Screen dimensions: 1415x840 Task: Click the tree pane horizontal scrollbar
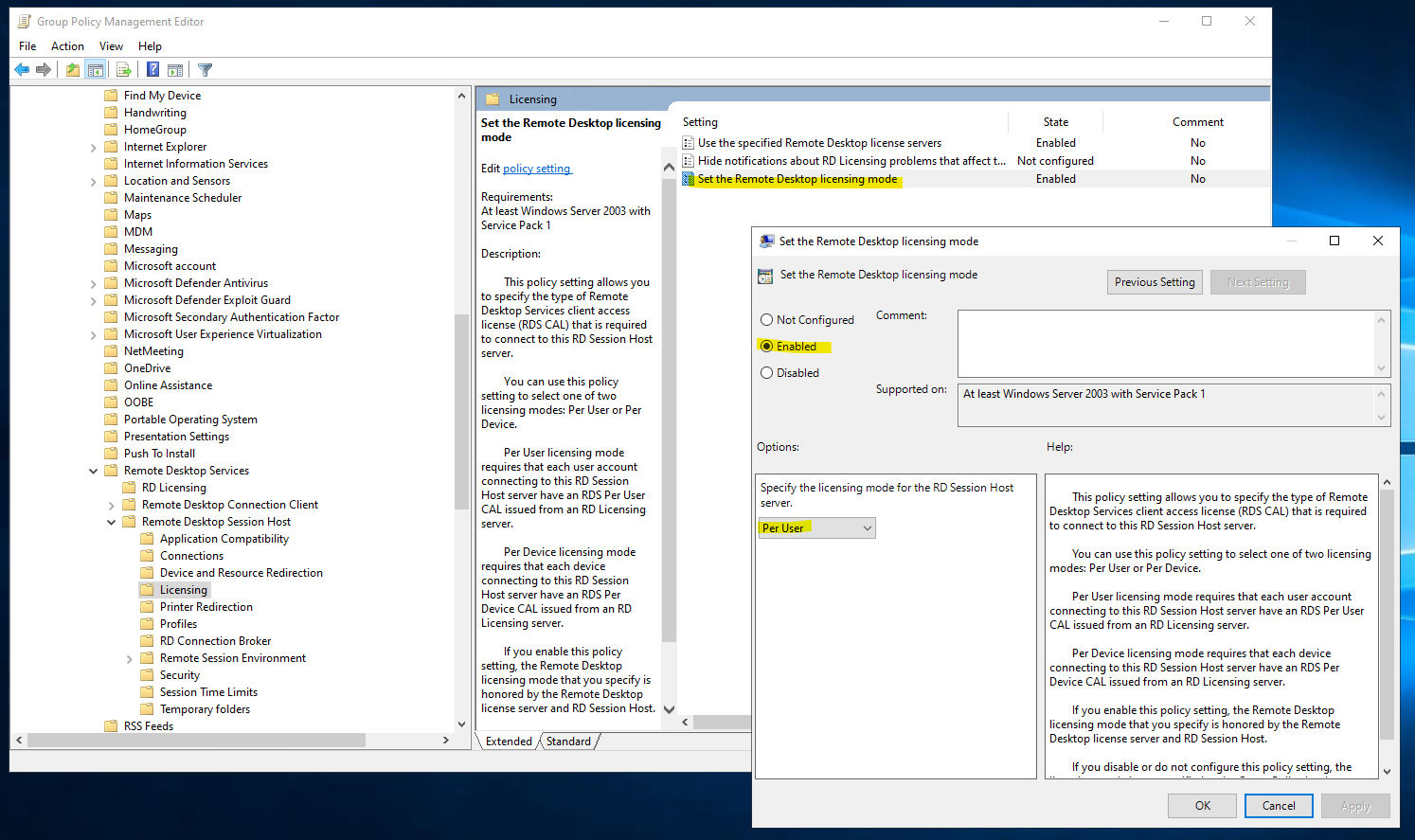(196, 740)
